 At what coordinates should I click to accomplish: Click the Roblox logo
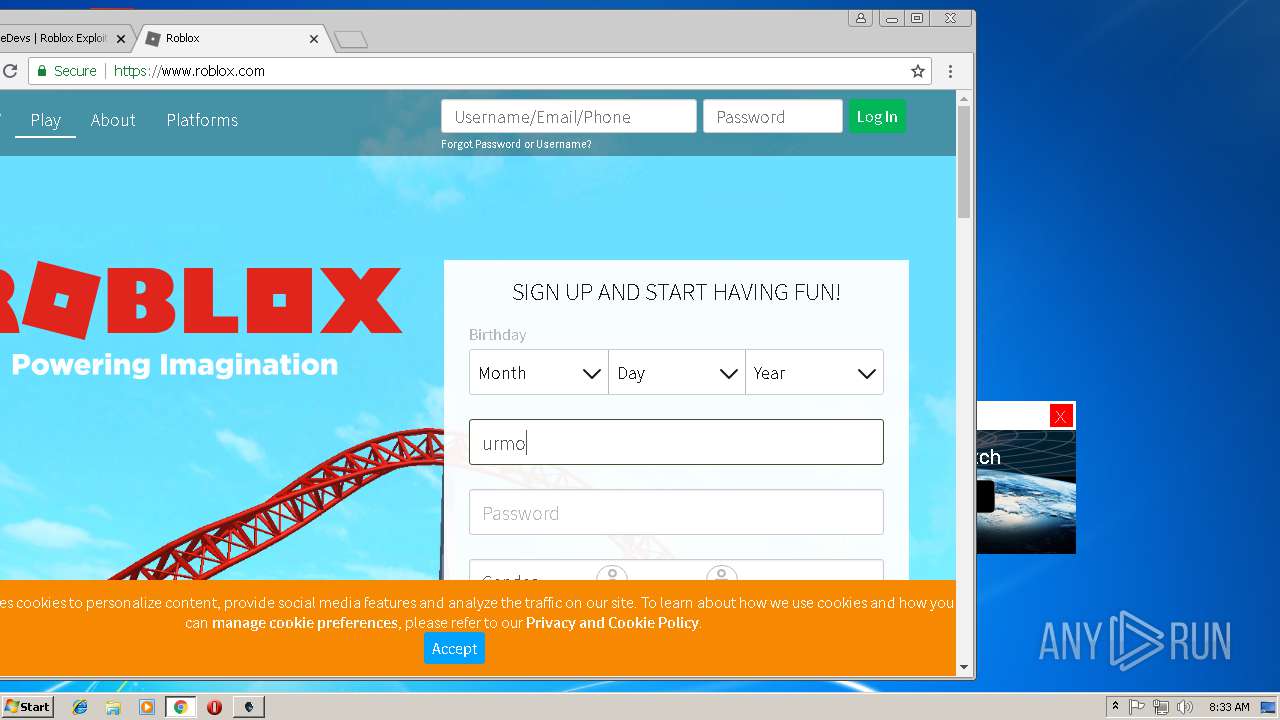click(200, 299)
